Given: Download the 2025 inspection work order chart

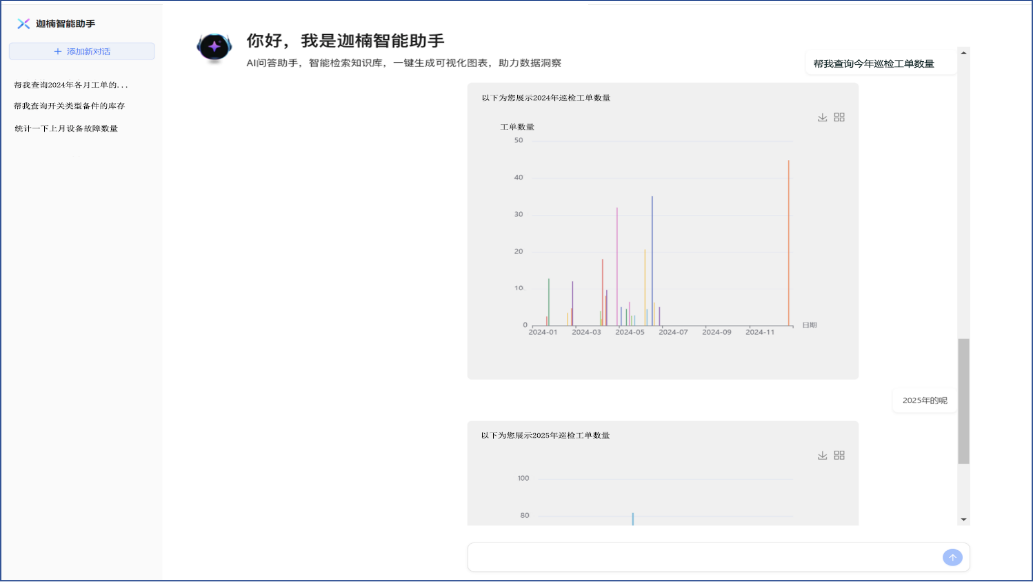Looking at the screenshot, I should (822, 455).
